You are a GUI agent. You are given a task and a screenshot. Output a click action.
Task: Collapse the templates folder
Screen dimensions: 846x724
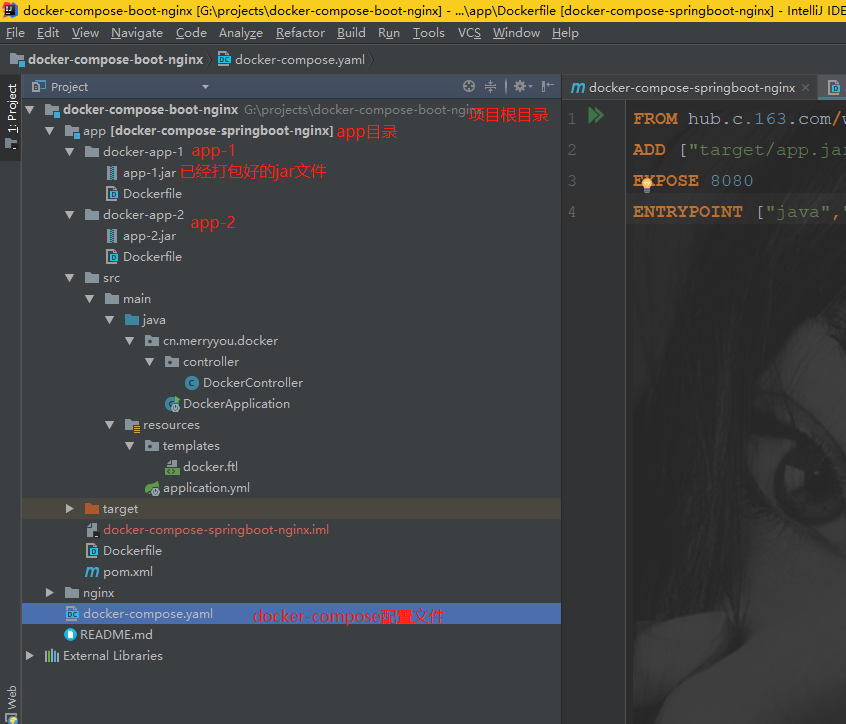(x=129, y=446)
